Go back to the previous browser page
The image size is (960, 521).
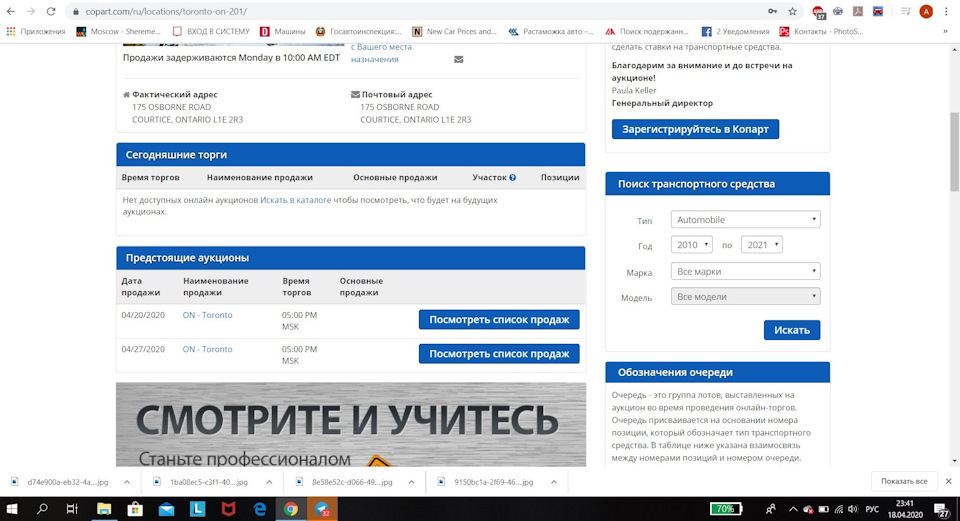pyautogui.click(x=11, y=11)
